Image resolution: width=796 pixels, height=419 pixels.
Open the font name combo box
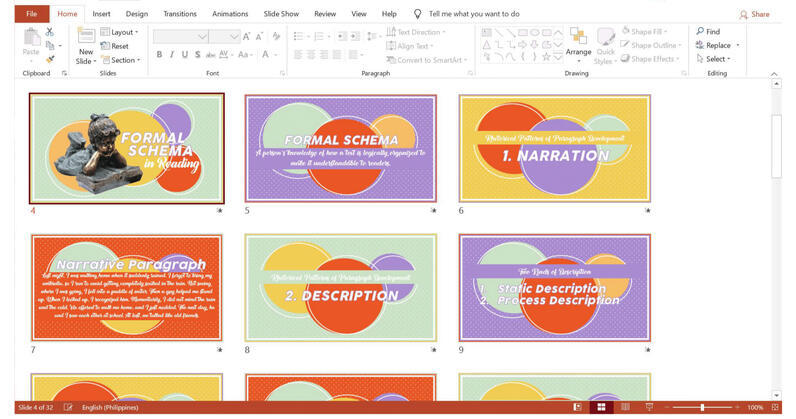tap(181, 37)
